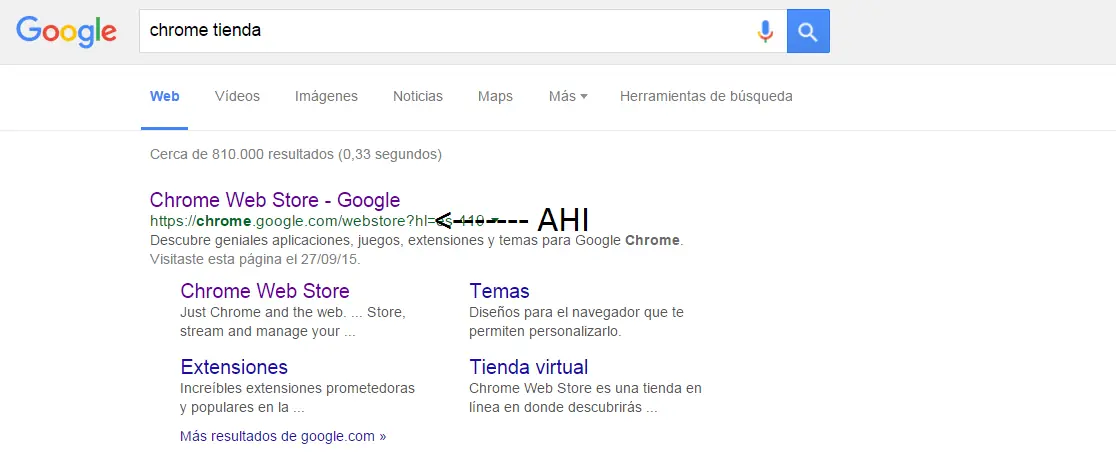Click "Diseños para el navegador" snippet
Screen dimensions: 1116x462
577,322
